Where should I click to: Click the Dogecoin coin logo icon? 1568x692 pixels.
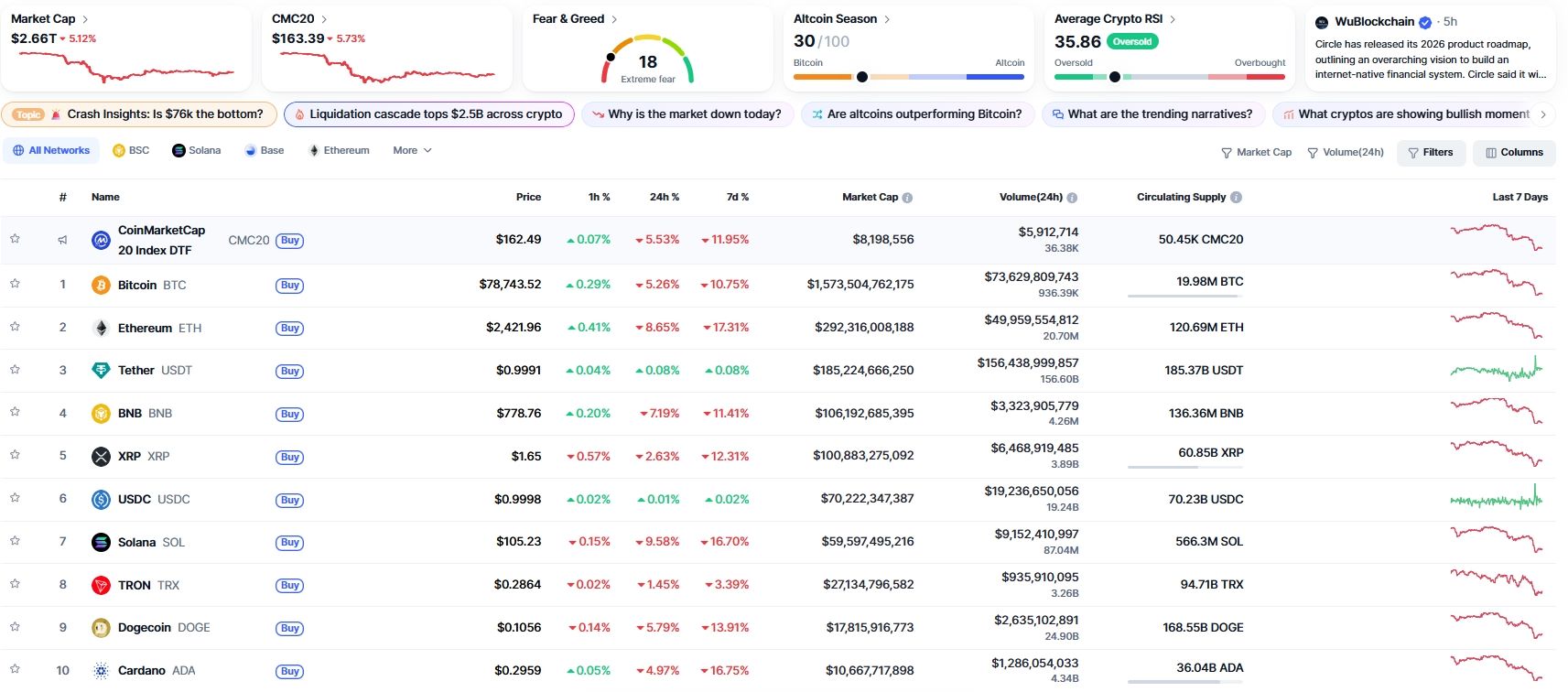click(101, 628)
